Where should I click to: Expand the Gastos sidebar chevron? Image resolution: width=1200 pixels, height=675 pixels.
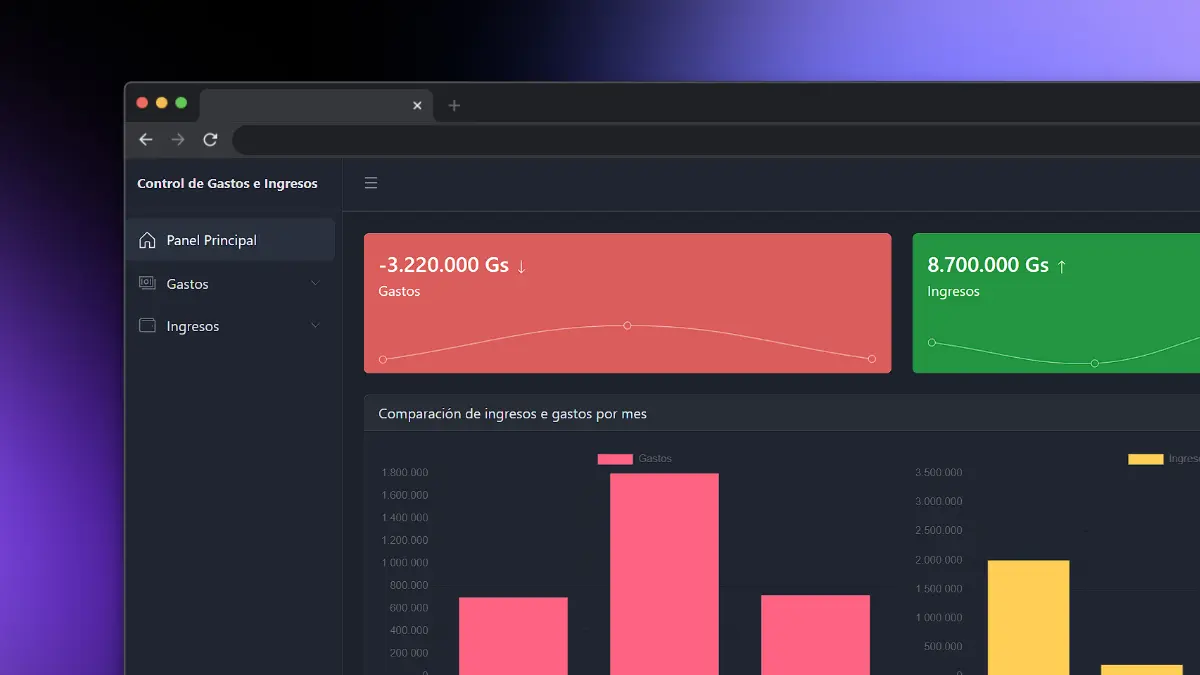(x=316, y=284)
